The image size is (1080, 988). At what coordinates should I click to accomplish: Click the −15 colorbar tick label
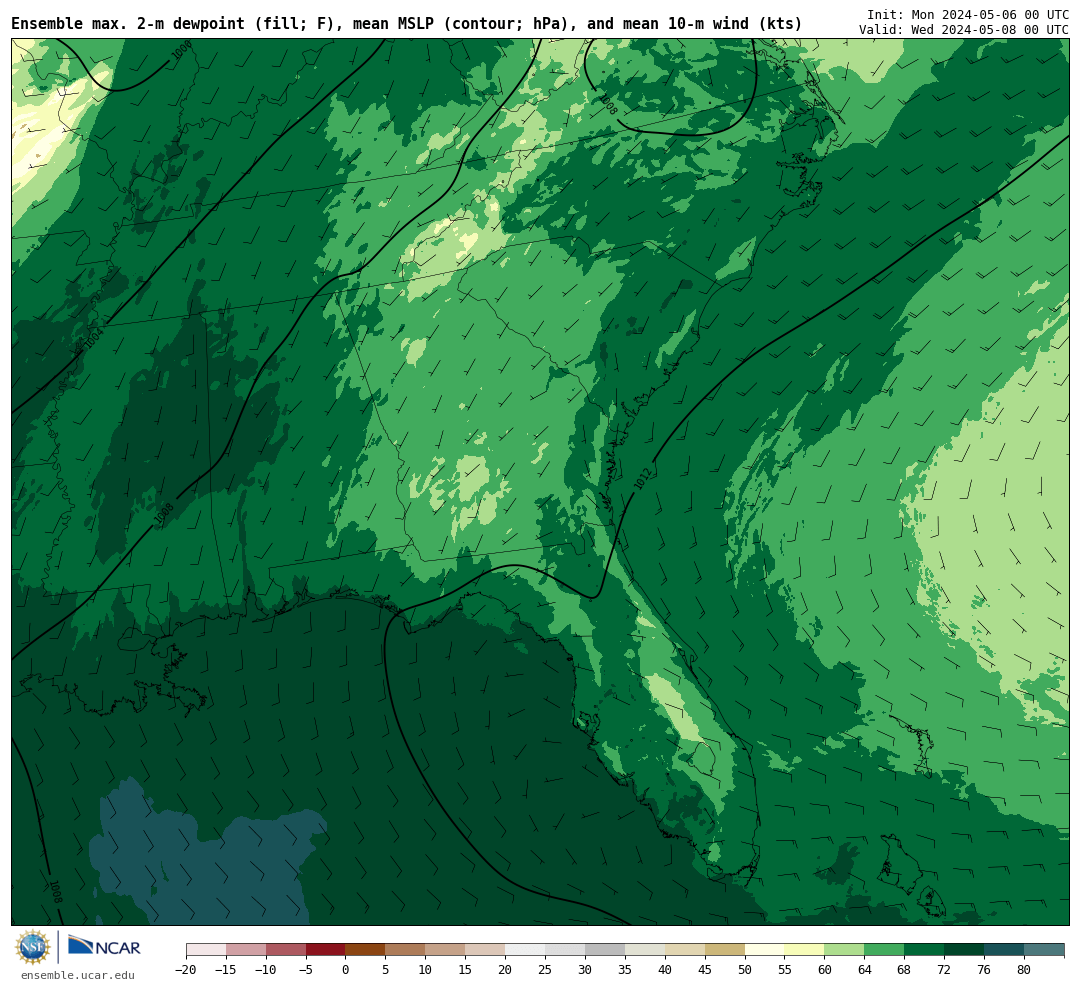(x=226, y=969)
